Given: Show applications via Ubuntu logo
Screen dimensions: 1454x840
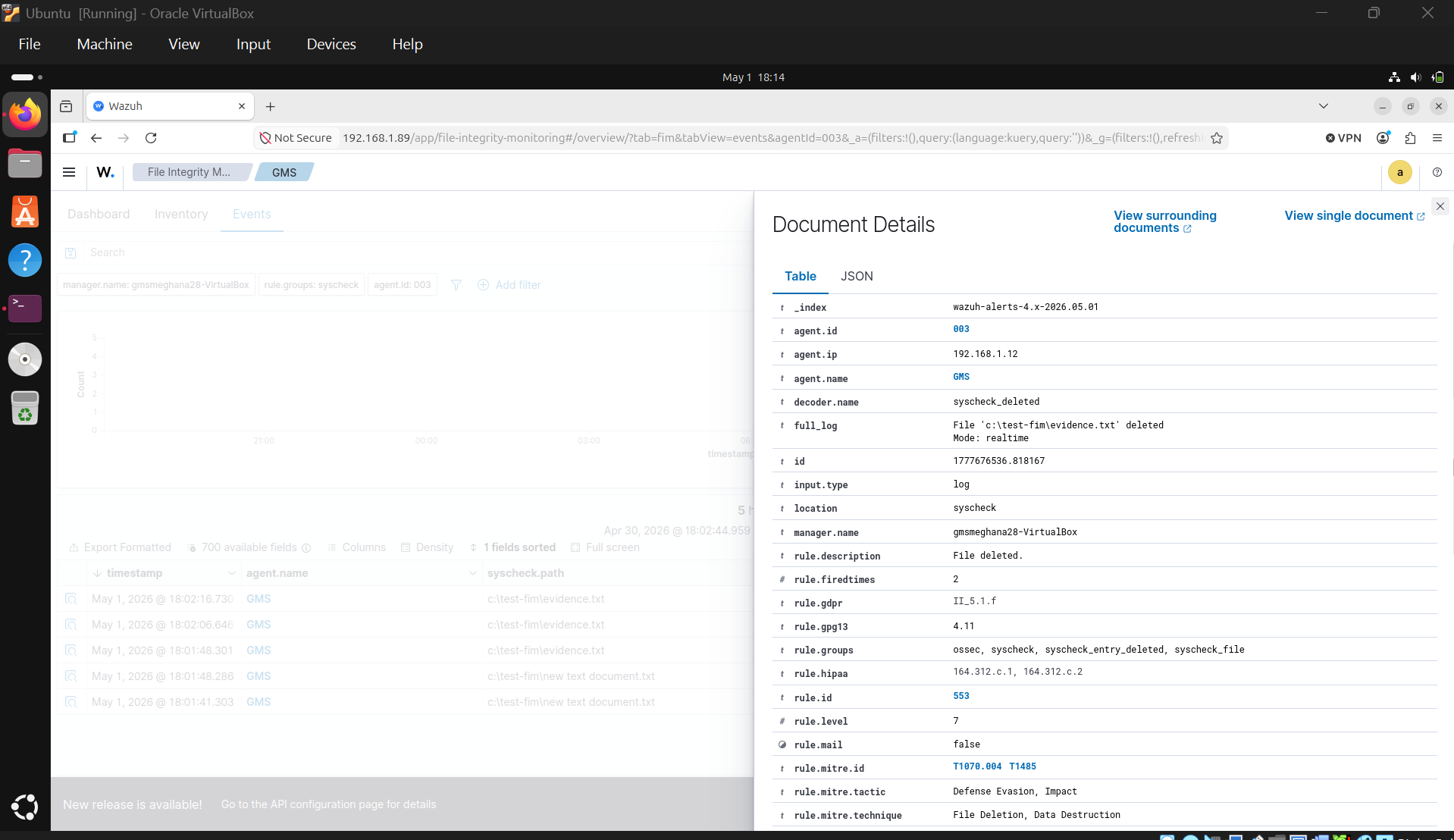Looking at the screenshot, I should (25, 807).
